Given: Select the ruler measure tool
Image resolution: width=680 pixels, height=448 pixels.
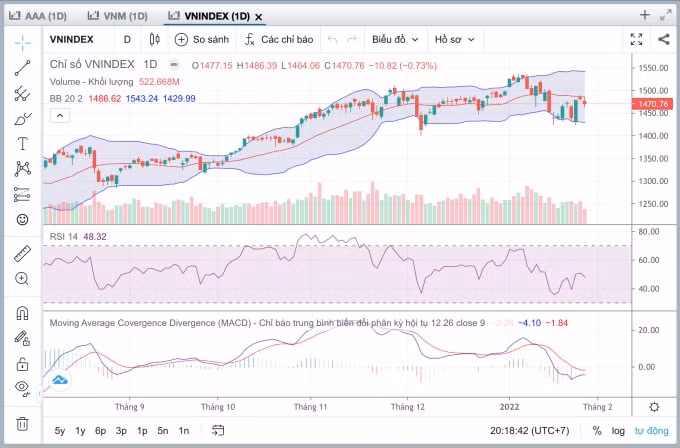Looking at the screenshot, I should (x=22, y=254).
